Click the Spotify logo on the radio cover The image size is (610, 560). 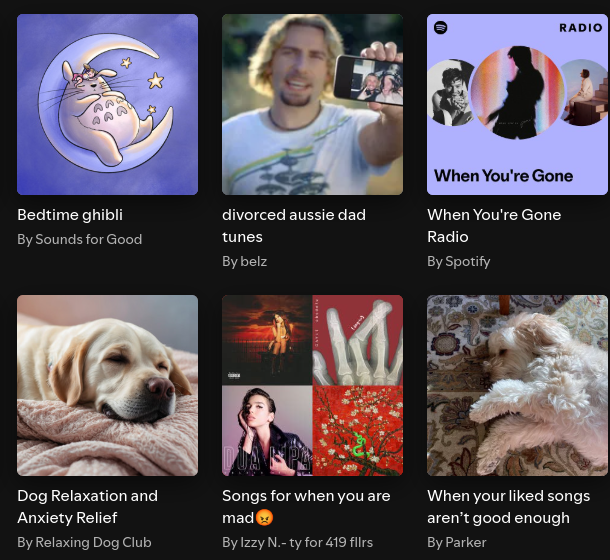(x=440, y=28)
